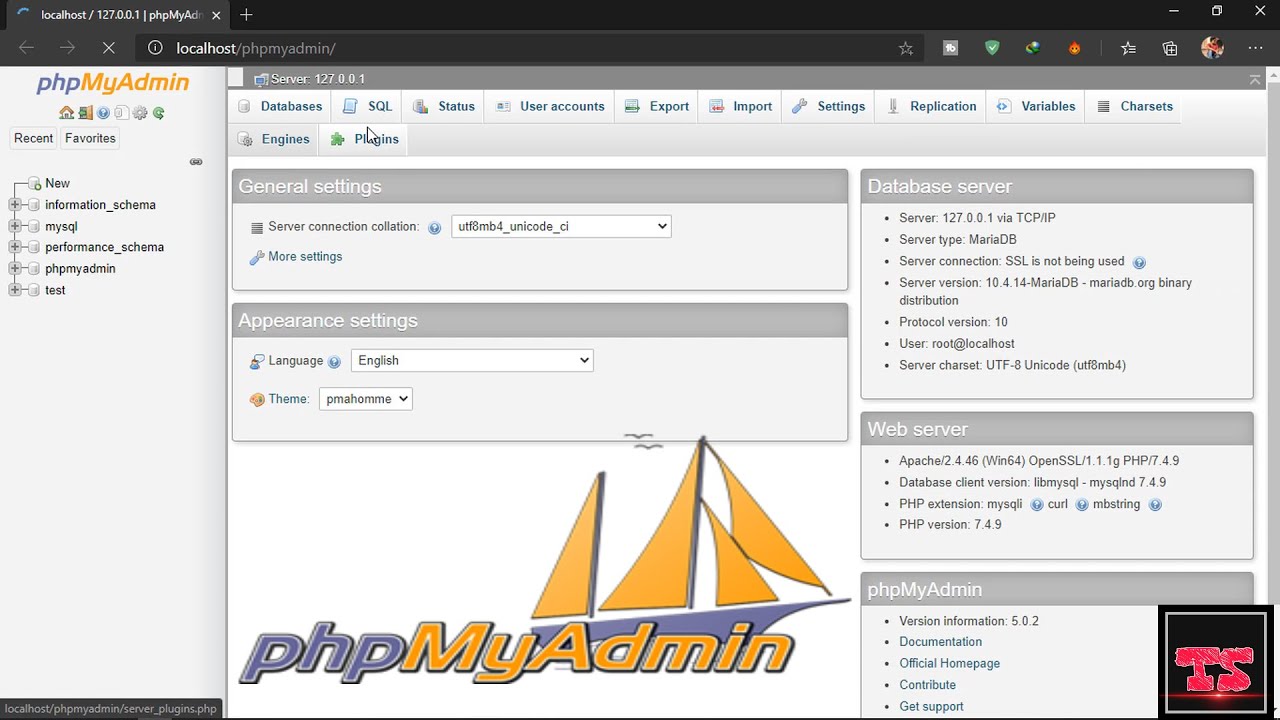Expand the phpmyadmin database node
The height and width of the screenshot is (720, 1280).
pyautogui.click(x=15, y=269)
